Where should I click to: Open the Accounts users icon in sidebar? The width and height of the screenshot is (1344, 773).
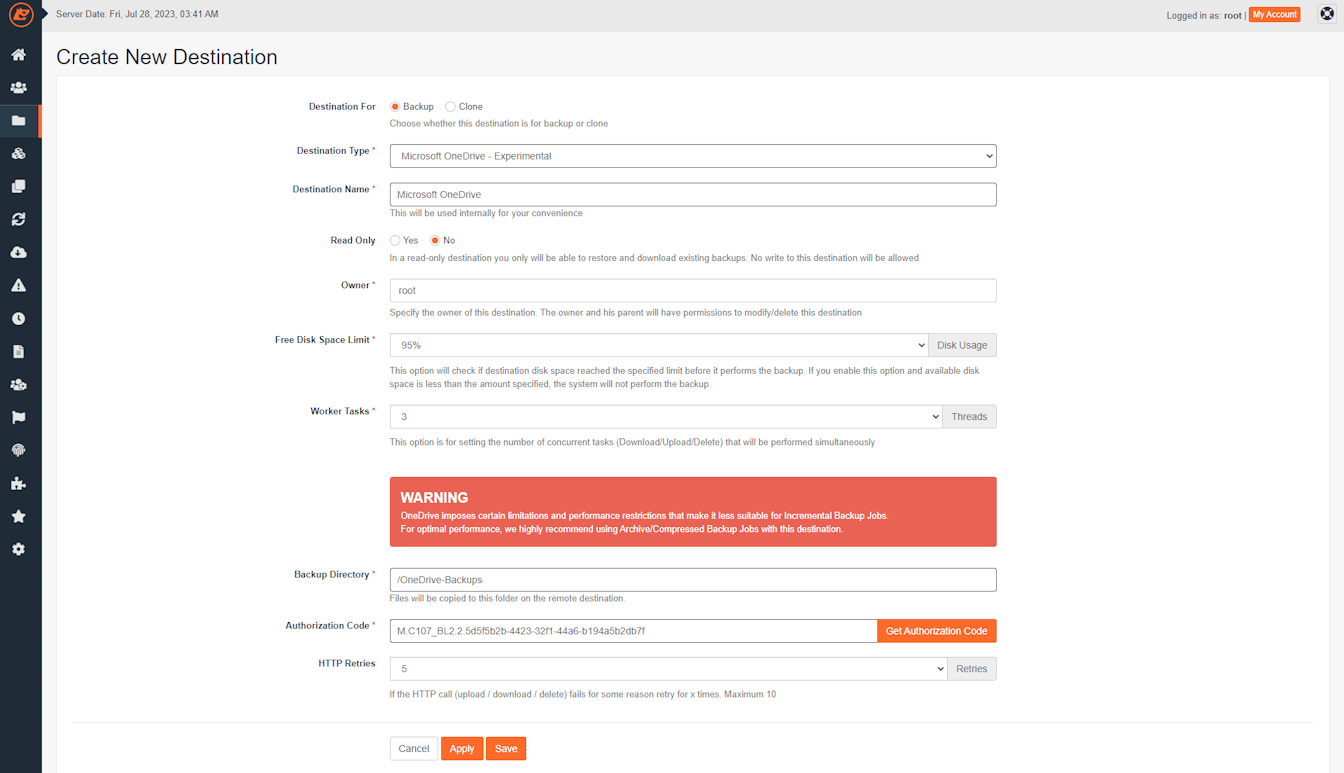(18, 88)
